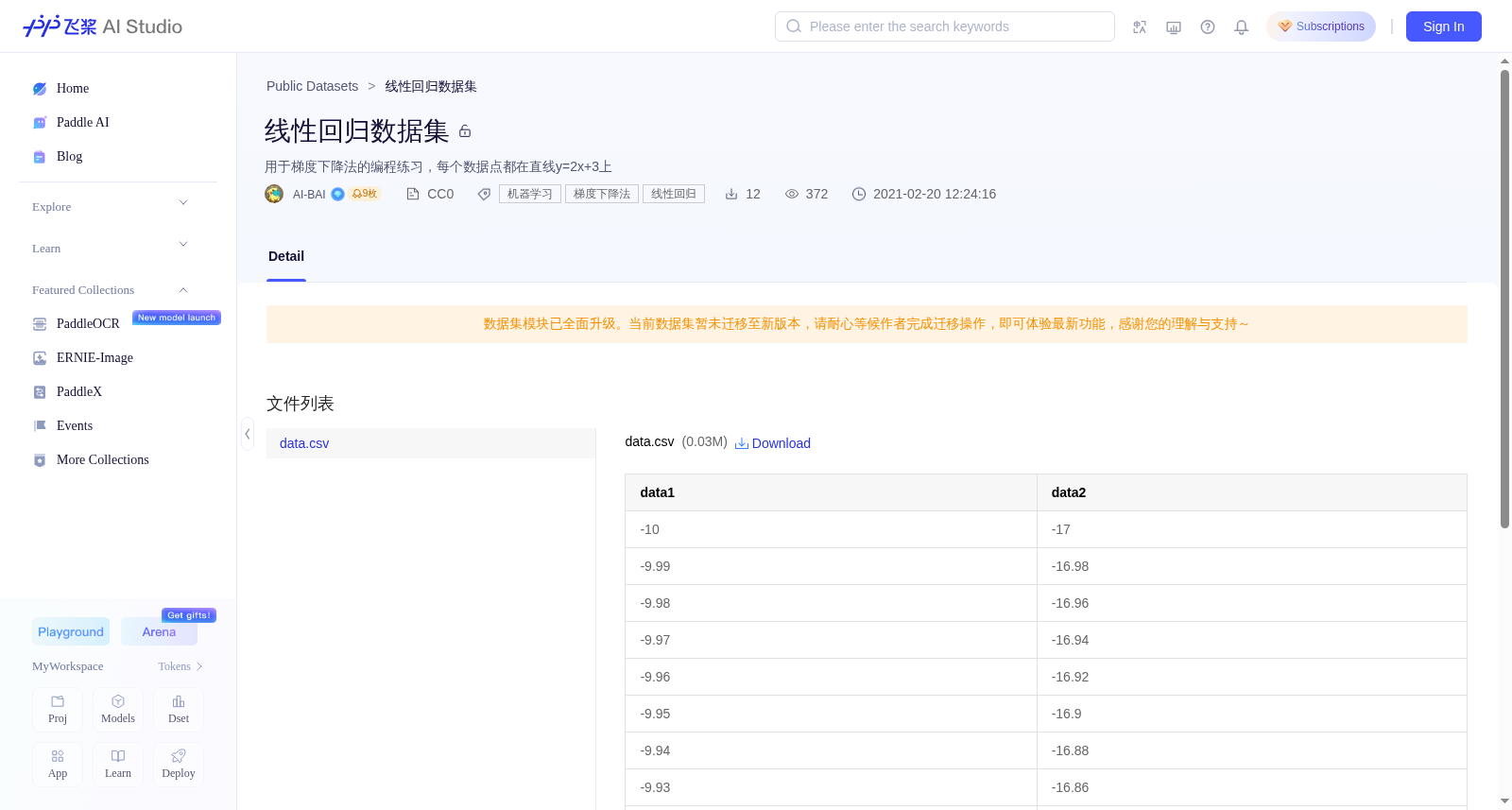1512x810 pixels.
Task: Click the ERNIE-Image collection icon
Action: point(40,358)
